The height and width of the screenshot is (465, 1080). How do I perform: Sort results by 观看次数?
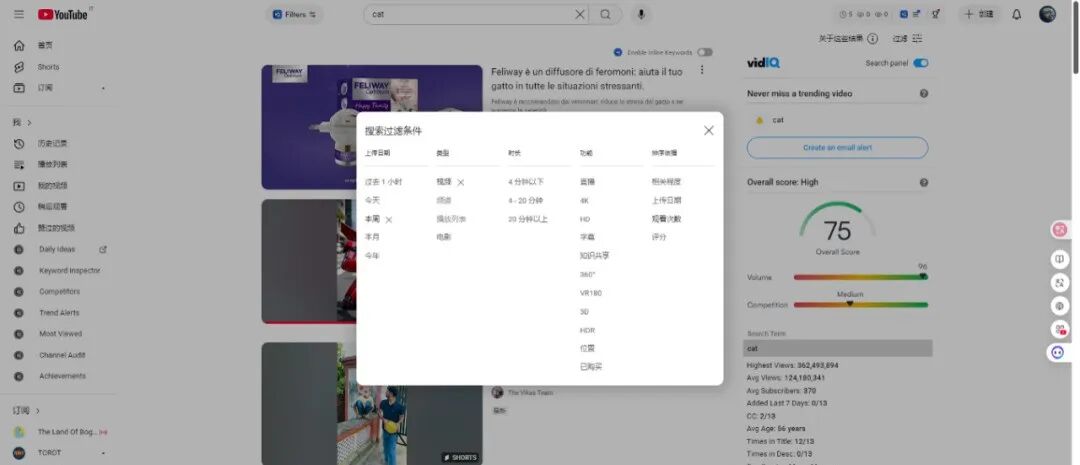click(x=666, y=218)
